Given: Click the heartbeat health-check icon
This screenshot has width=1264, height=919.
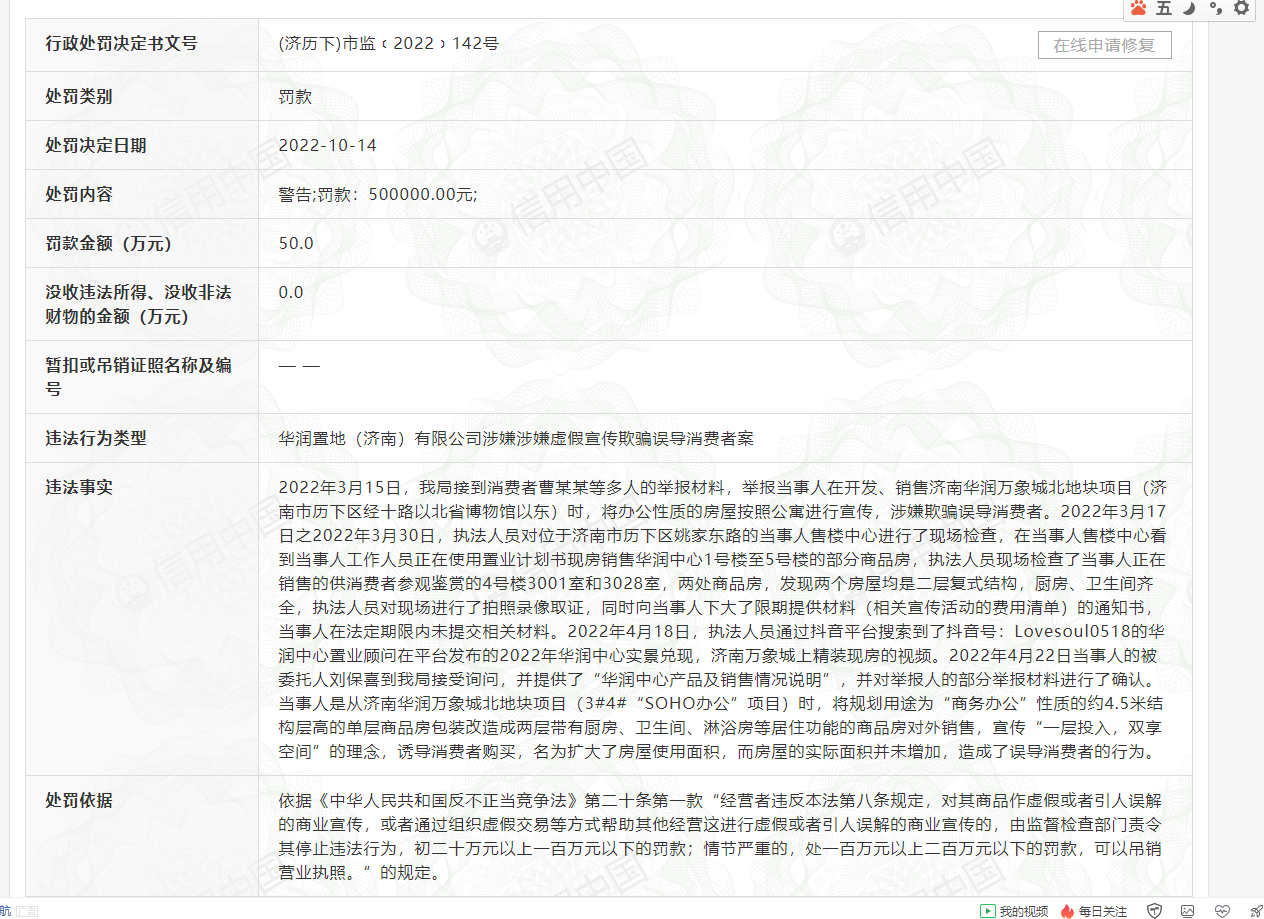Looking at the screenshot, I should coord(1222,911).
